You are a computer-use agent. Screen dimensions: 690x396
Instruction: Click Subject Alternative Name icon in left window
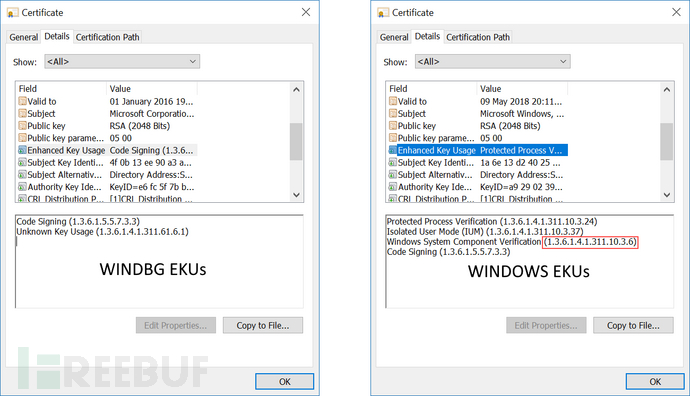22,175
